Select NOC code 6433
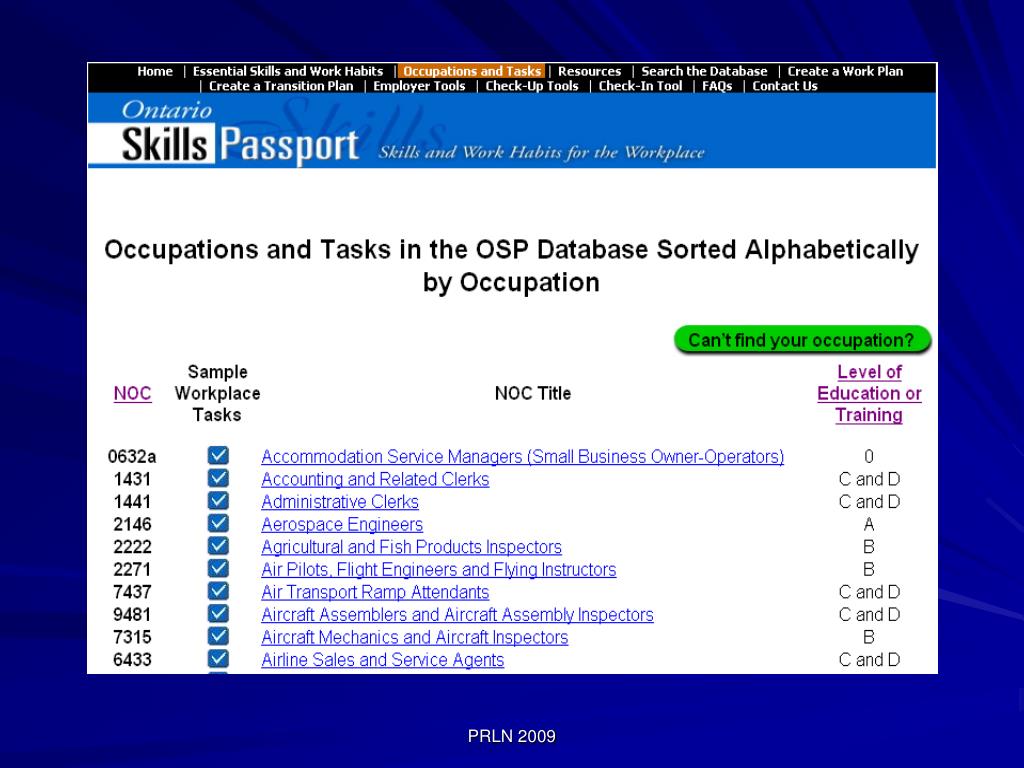The image size is (1024, 768). 132,660
